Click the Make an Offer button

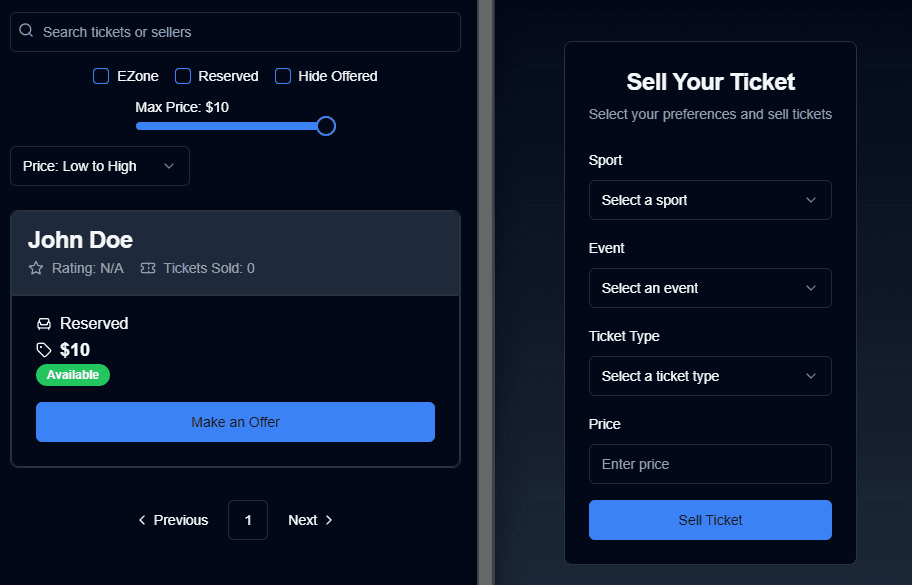(x=236, y=422)
